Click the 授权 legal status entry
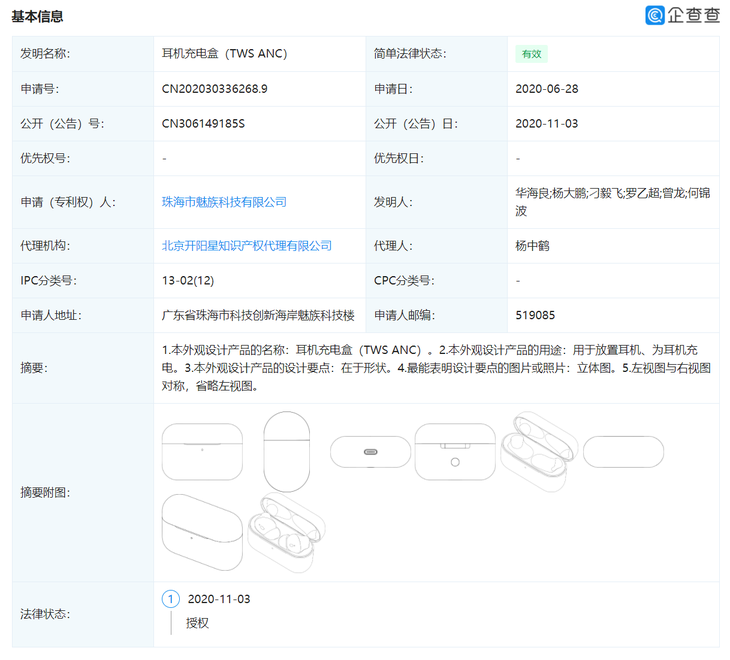The width and height of the screenshot is (730, 660). tap(197, 623)
